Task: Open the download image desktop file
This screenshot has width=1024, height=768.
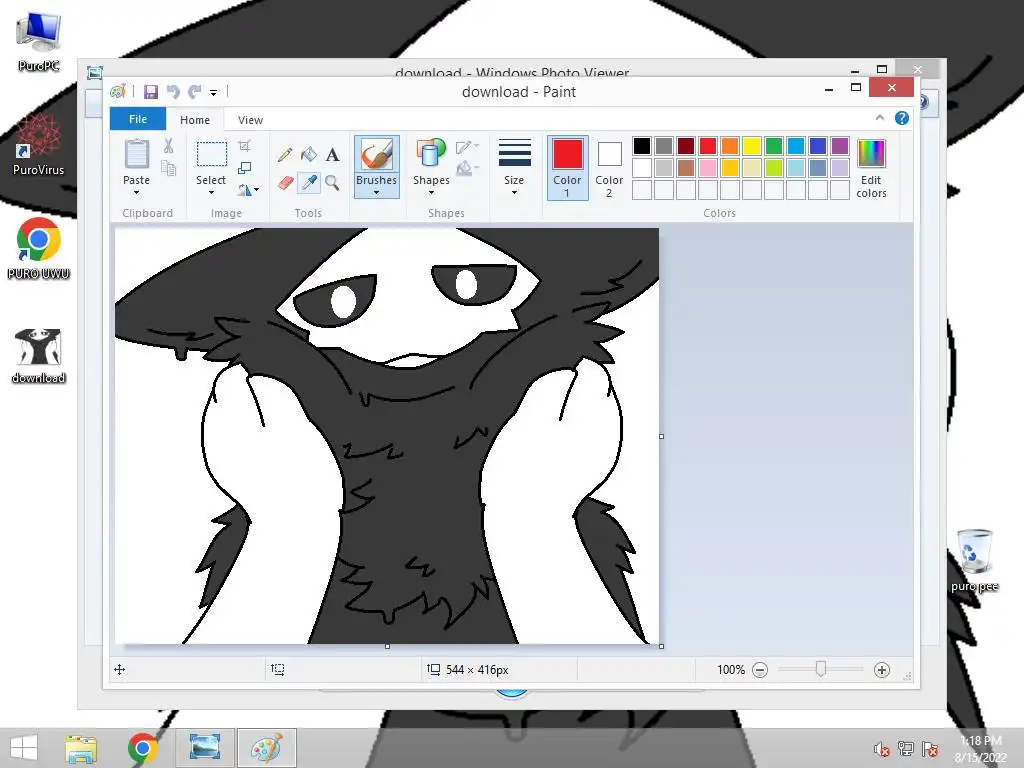Action: pyautogui.click(x=39, y=356)
